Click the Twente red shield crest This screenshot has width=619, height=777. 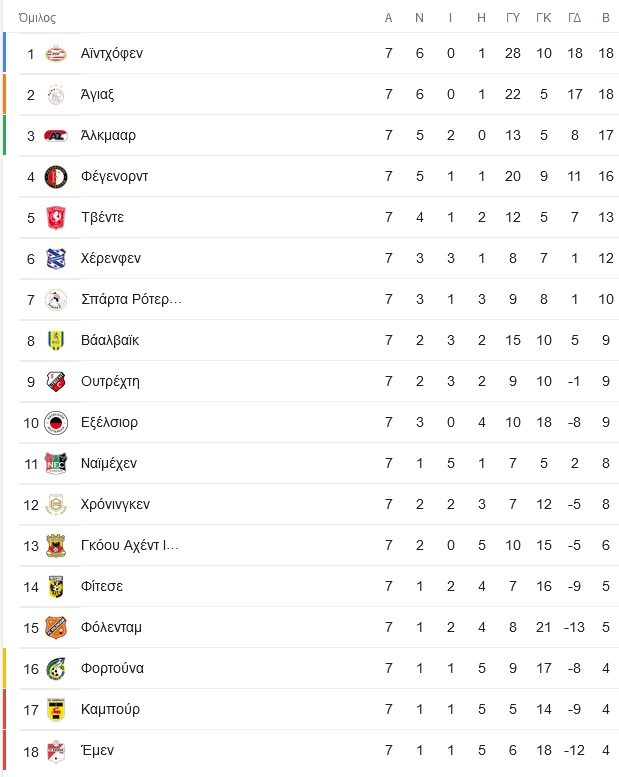[56, 218]
